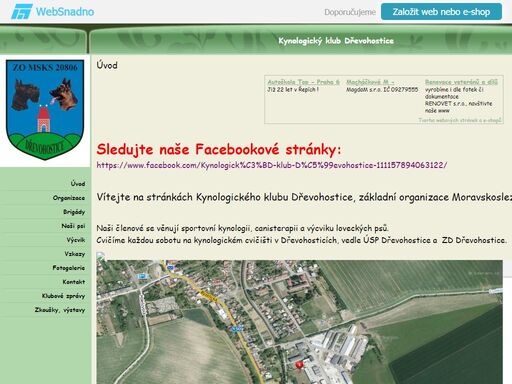This screenshot has width=512, height=384.
Task: Select the Výcvik menu item
Action: (x=76, y=240)
